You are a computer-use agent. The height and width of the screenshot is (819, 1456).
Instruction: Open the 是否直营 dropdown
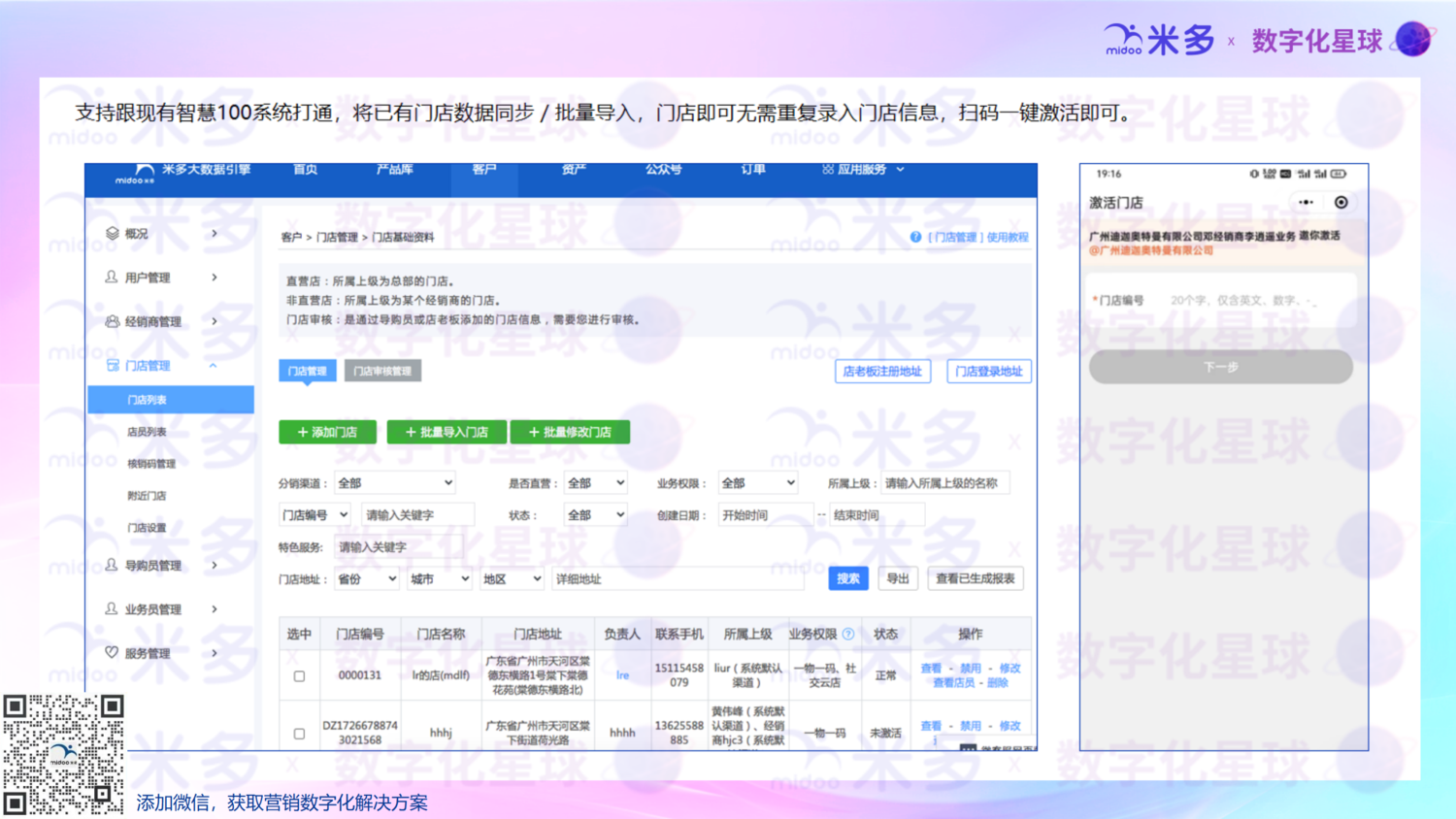click(595, 483)
